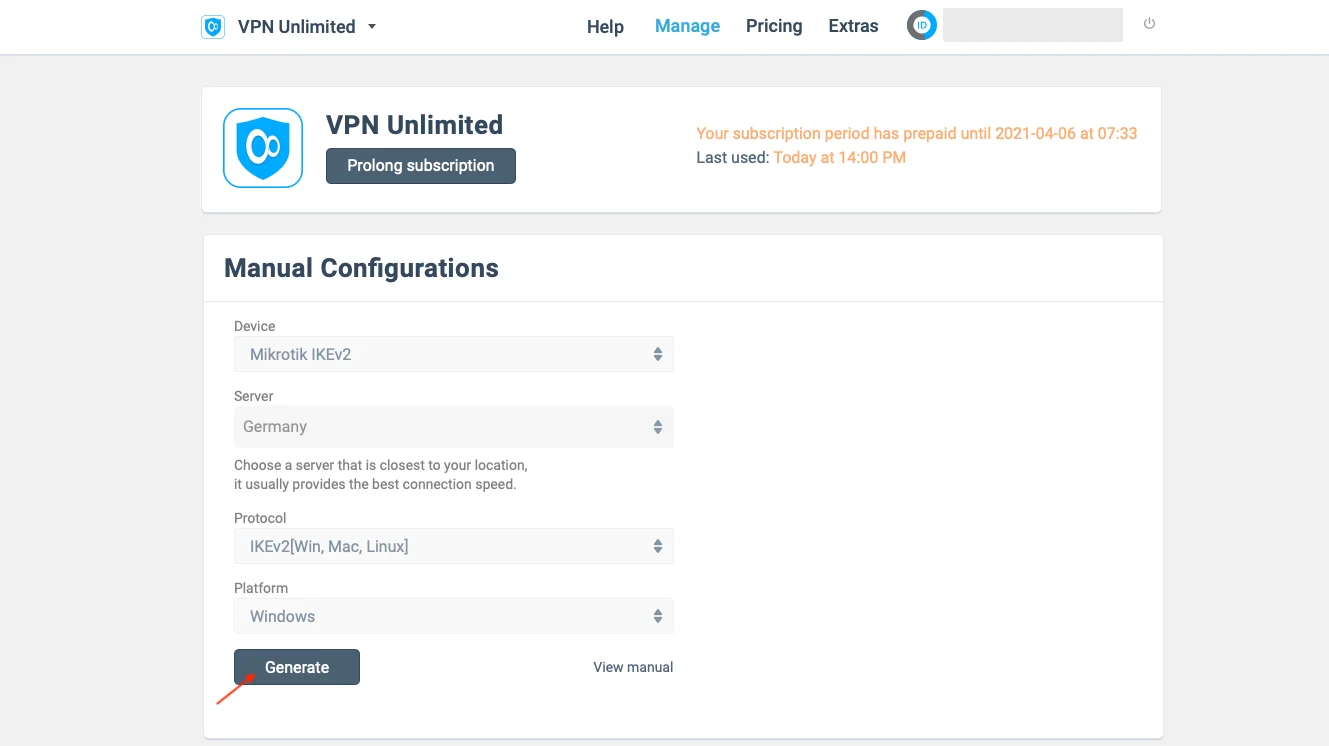
Task: Click the greyed account name field
Action: [1032, 26]
